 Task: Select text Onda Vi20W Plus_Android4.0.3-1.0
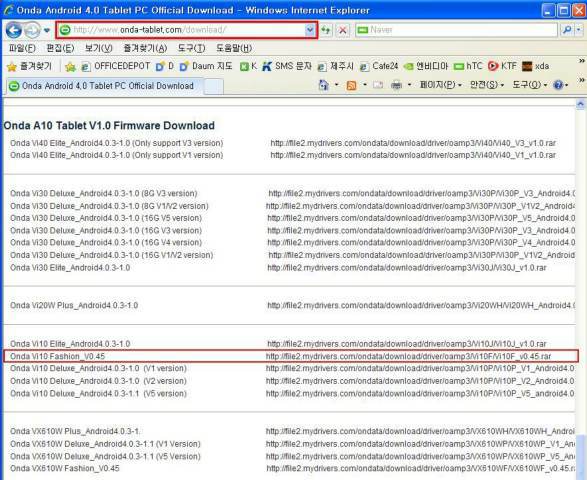(74, 306)
